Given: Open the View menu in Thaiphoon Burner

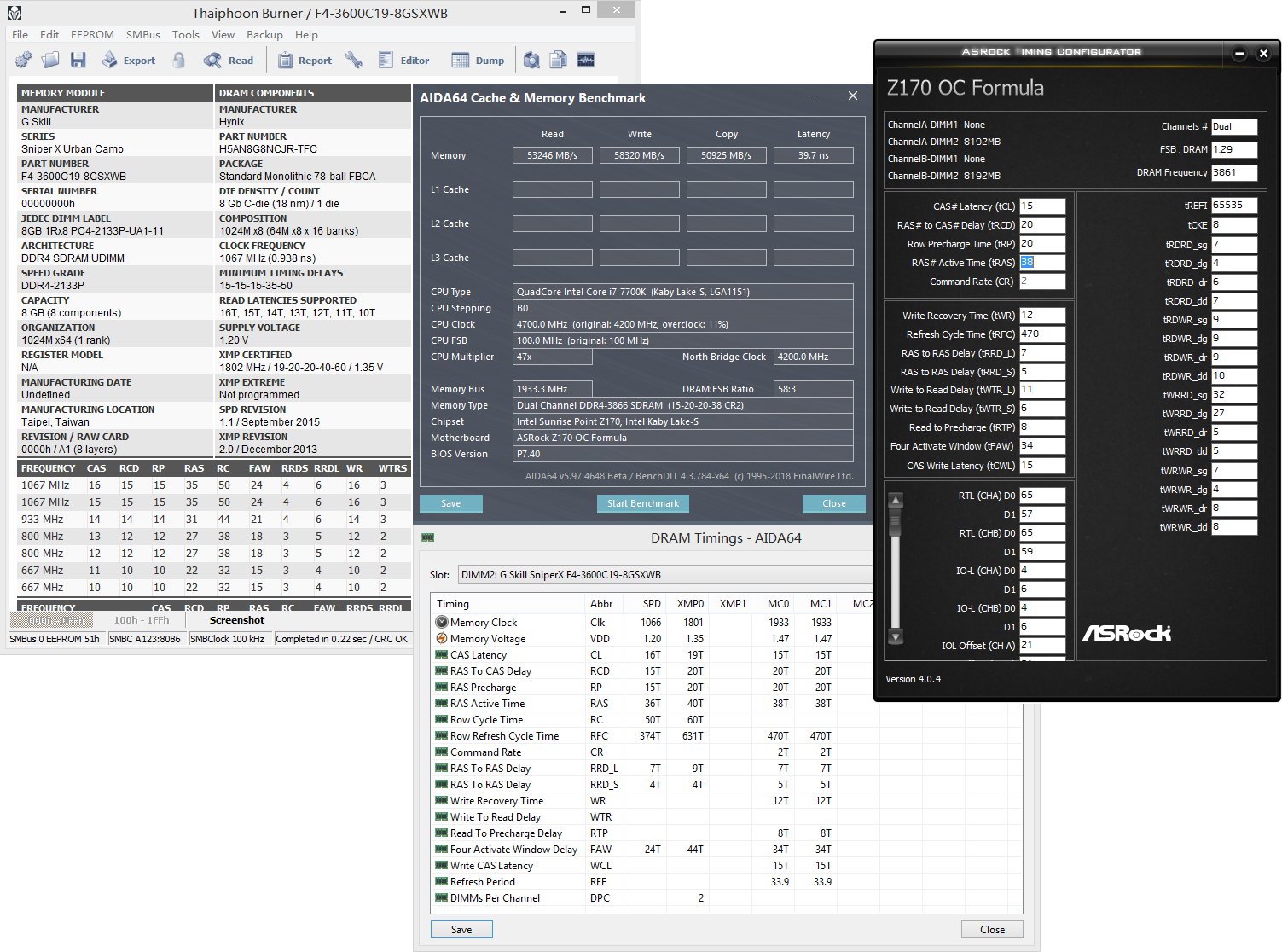Looking at the screenshot, I should 223,35.
